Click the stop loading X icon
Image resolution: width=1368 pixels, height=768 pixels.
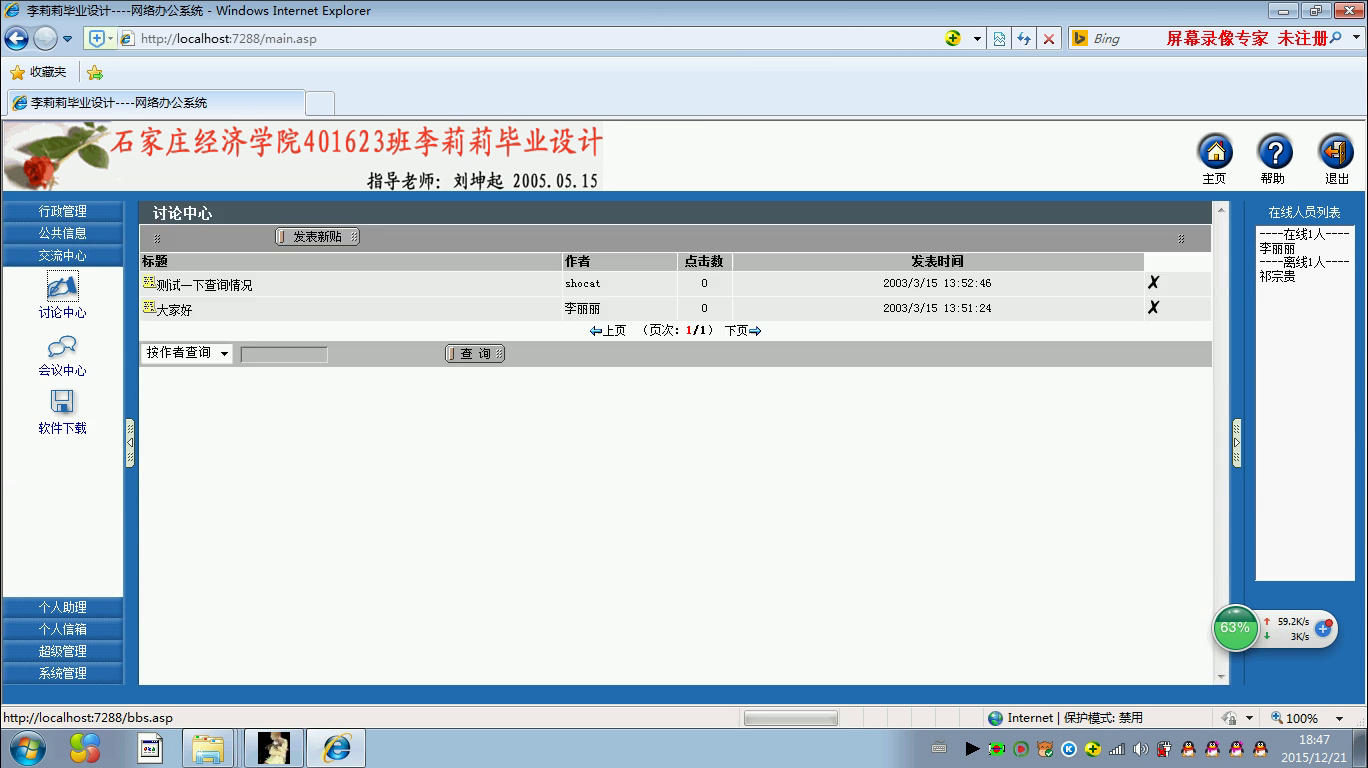[1049, 39]
